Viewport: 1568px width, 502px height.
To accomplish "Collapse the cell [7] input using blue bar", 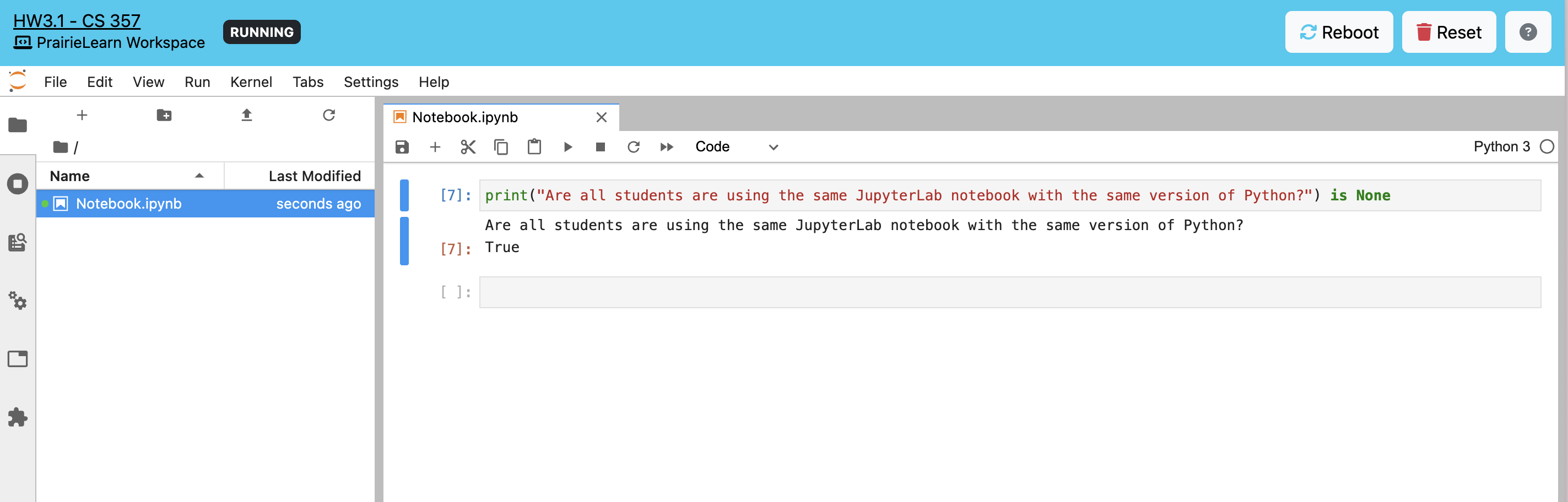I will click(x=404, y=195).
